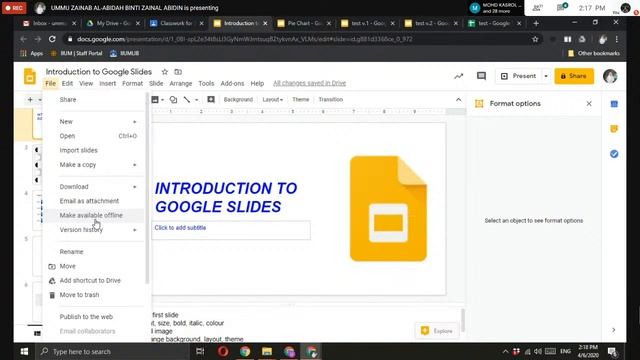Click the Theme button
This screenshot has height=360, width=640.
coord(301,100)
